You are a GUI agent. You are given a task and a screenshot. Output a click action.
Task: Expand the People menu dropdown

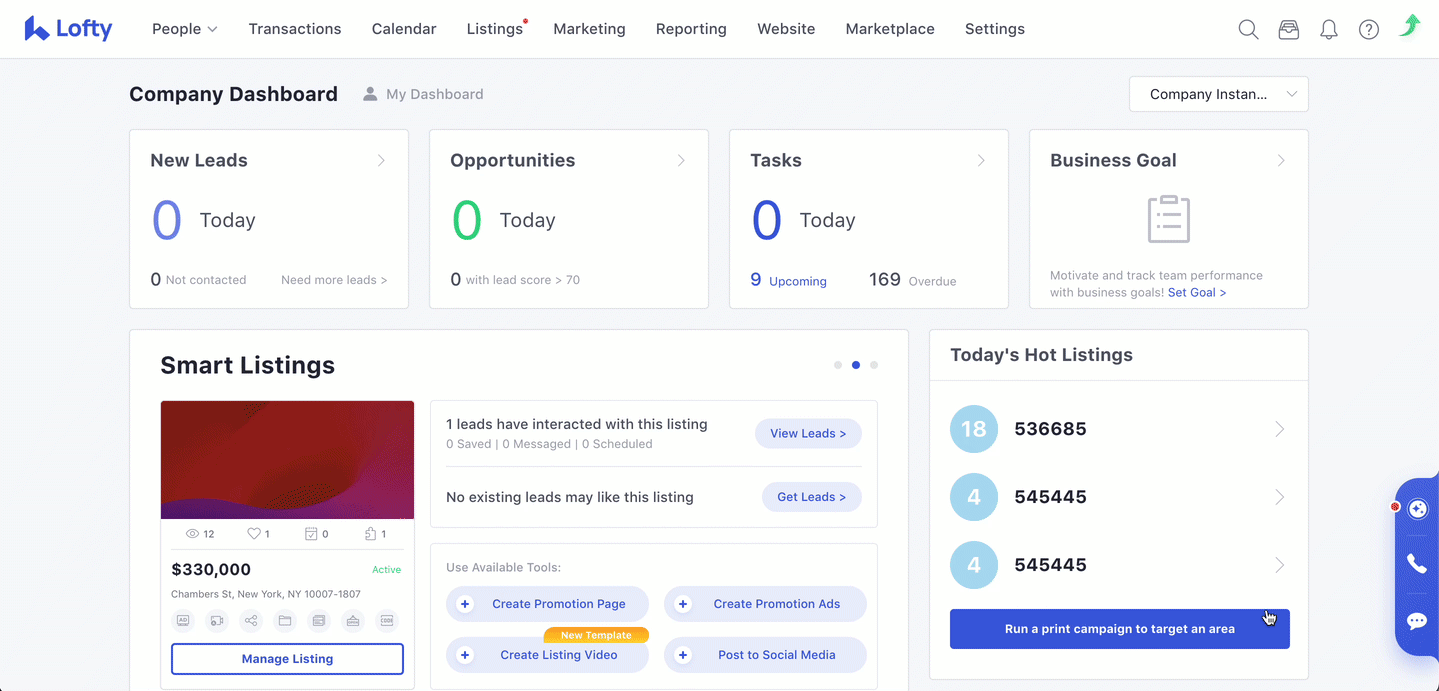pyautogui.click(x=184, y=29)
